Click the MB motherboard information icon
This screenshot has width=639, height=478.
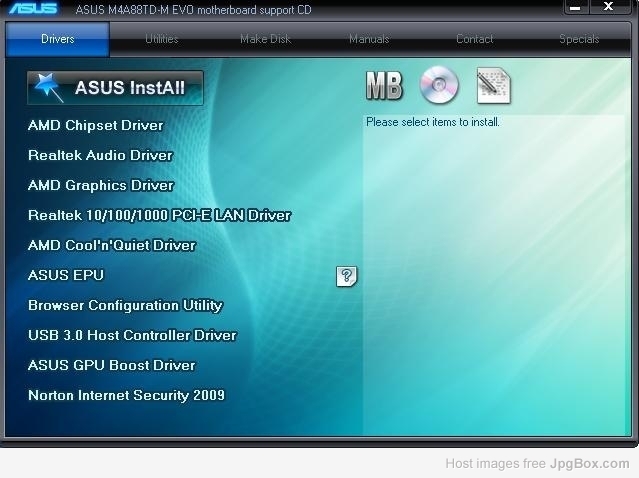(384, 87)
